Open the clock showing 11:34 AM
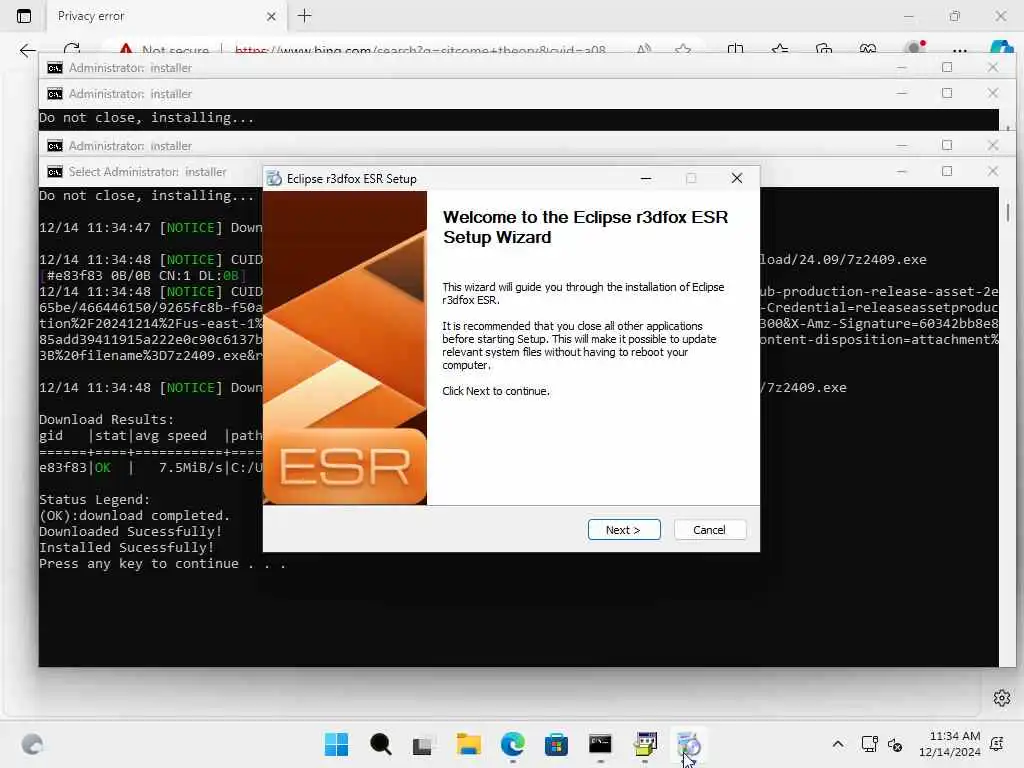 pos(950,744)
